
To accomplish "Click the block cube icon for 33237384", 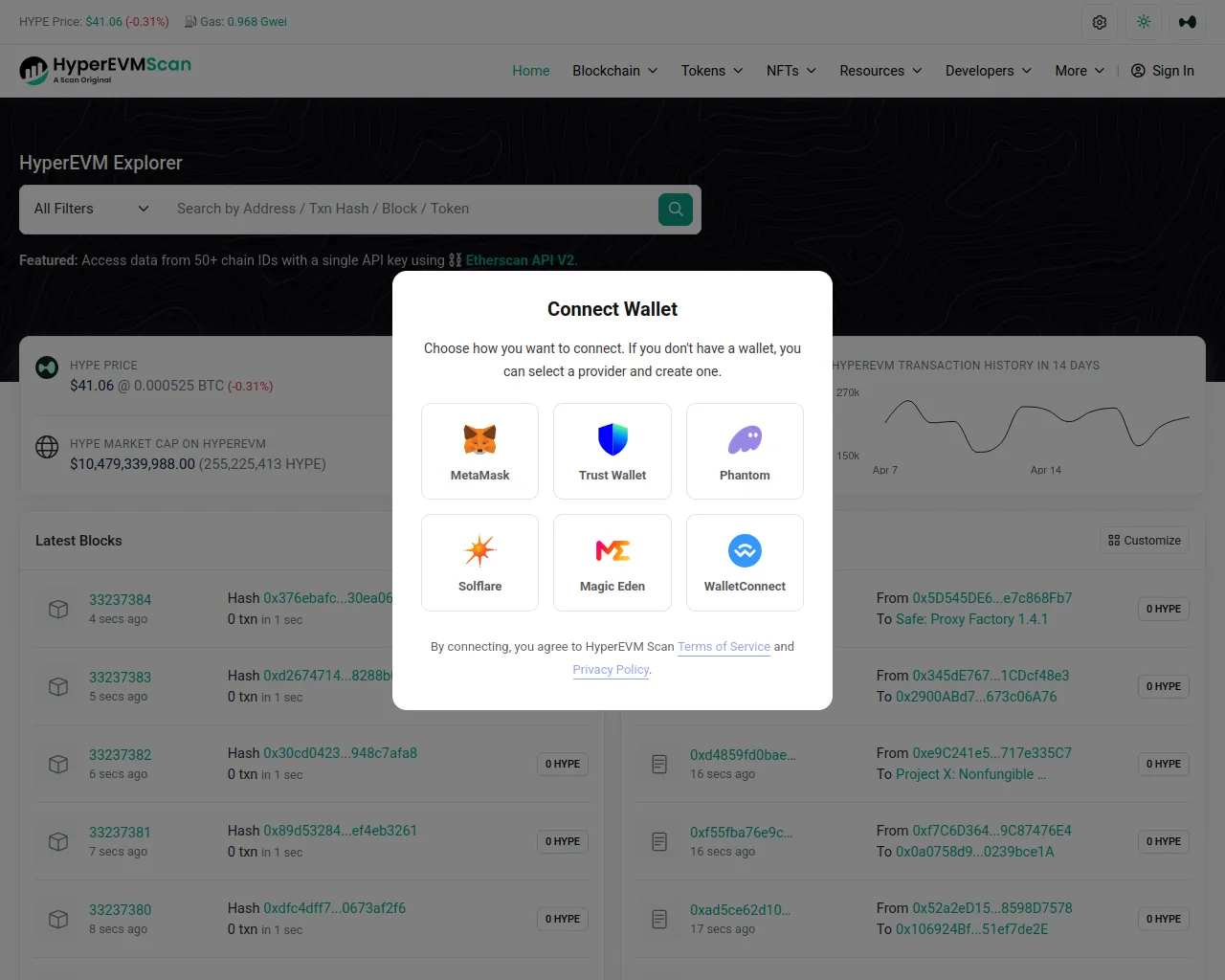I will pyautogui.click(x=58, y=609).
